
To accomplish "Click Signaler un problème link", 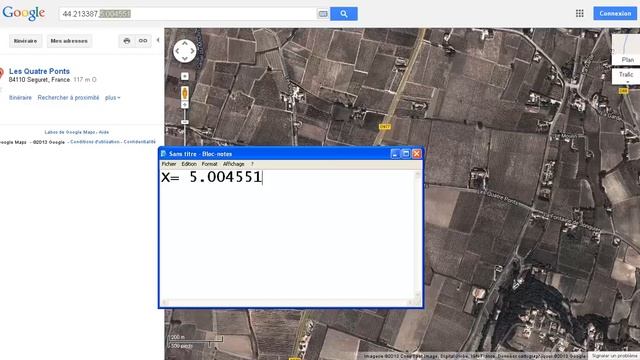I will click(x=615, y=356).
